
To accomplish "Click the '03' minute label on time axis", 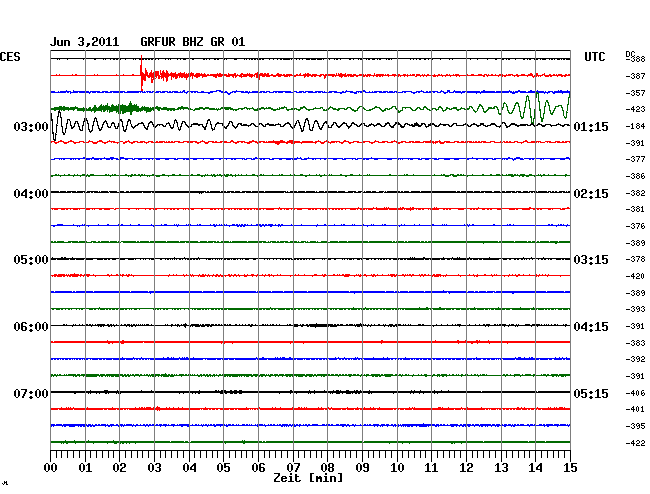I will click(x=154, y=468).
